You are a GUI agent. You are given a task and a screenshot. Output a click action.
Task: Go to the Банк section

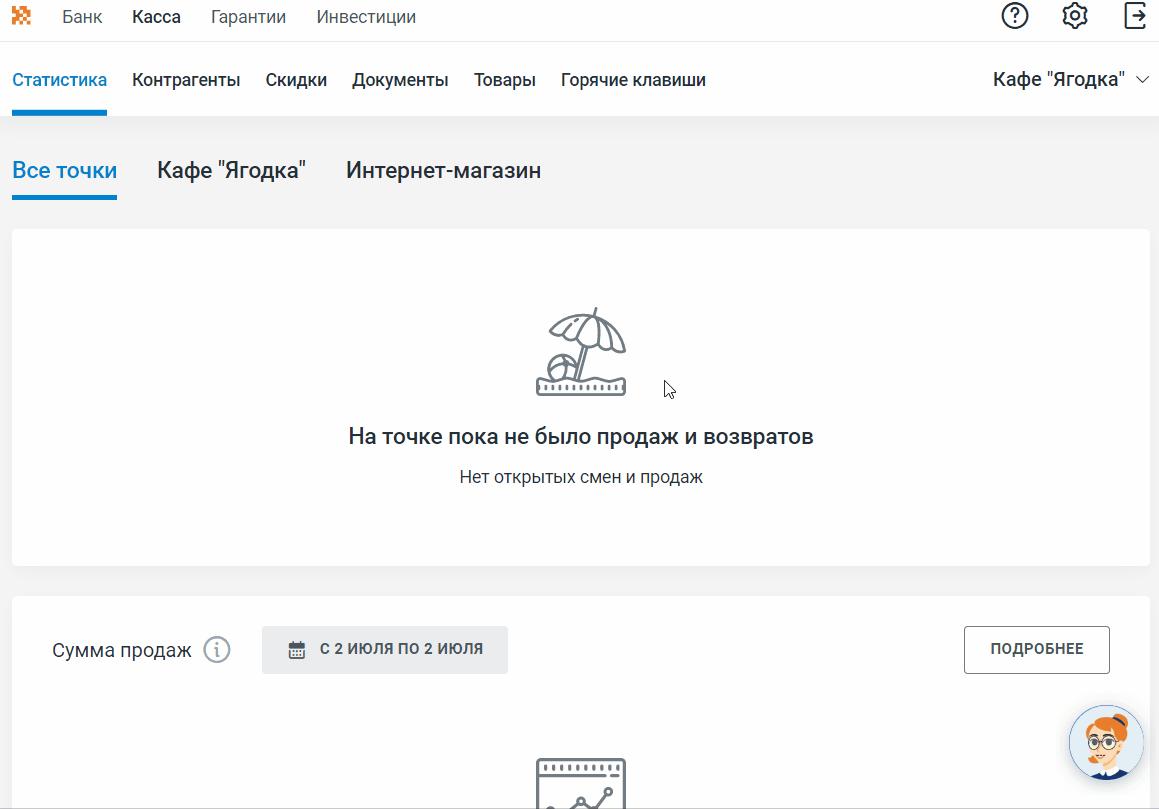click(82, 17)
